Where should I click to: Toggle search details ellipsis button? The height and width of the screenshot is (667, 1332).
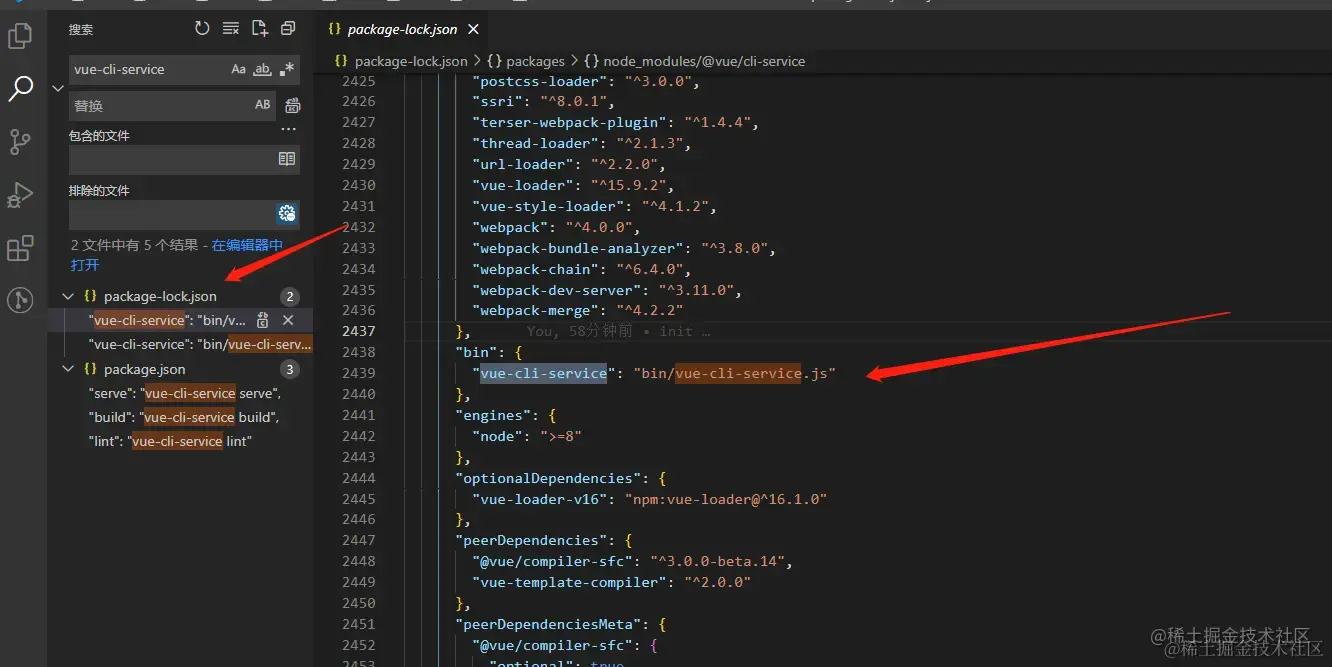click(x=289, y=129)
